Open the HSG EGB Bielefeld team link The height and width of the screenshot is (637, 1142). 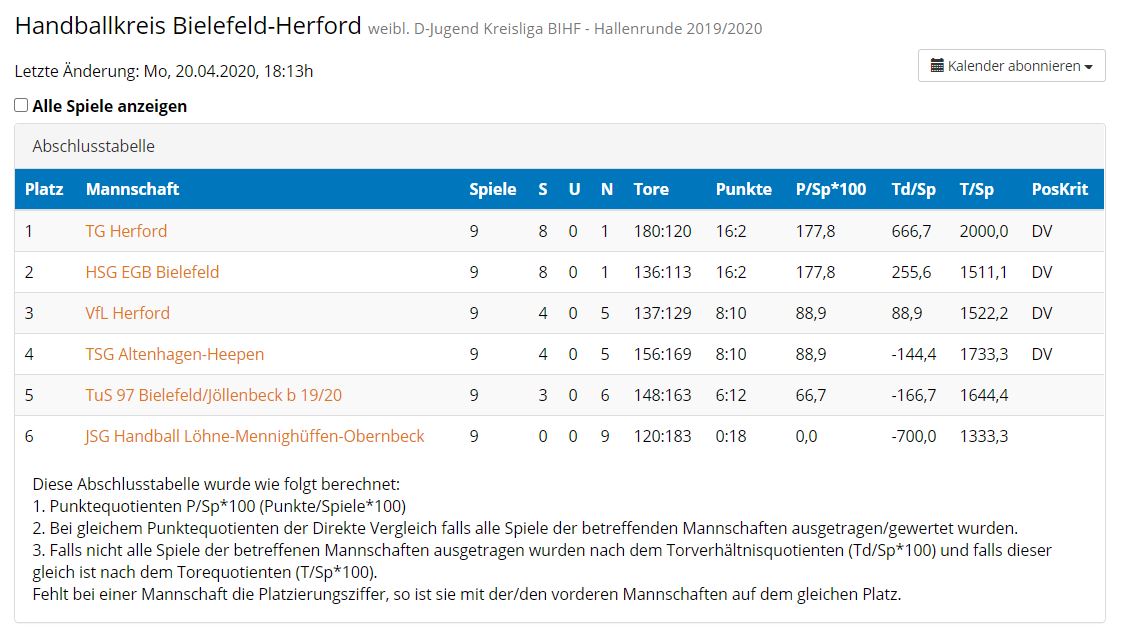point(152,272)
